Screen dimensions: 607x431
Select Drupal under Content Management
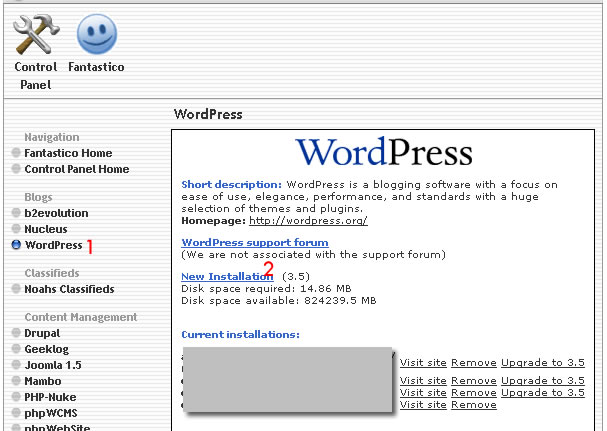42,333
